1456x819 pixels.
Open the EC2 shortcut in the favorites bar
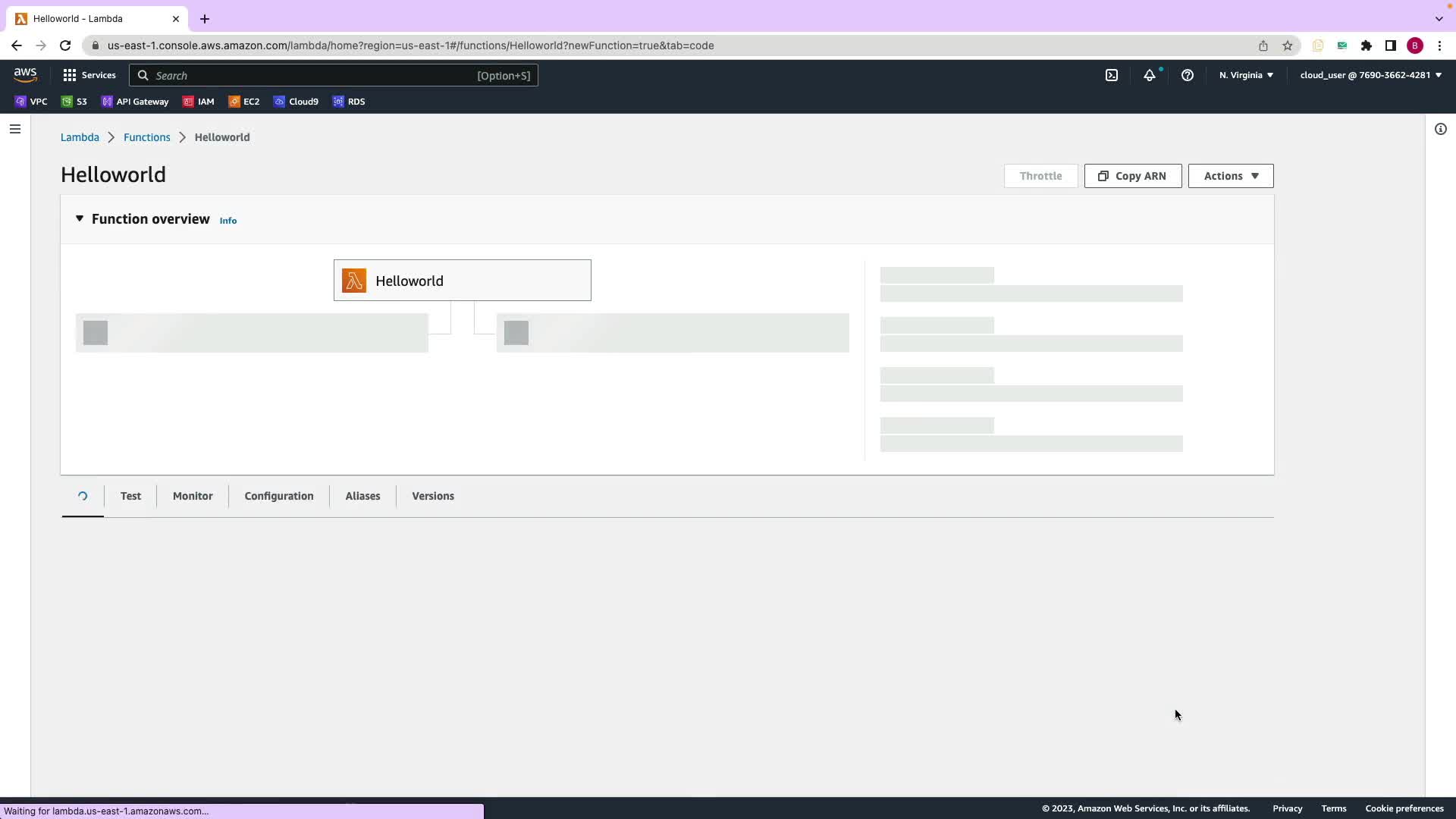click(x=244, y=102)
